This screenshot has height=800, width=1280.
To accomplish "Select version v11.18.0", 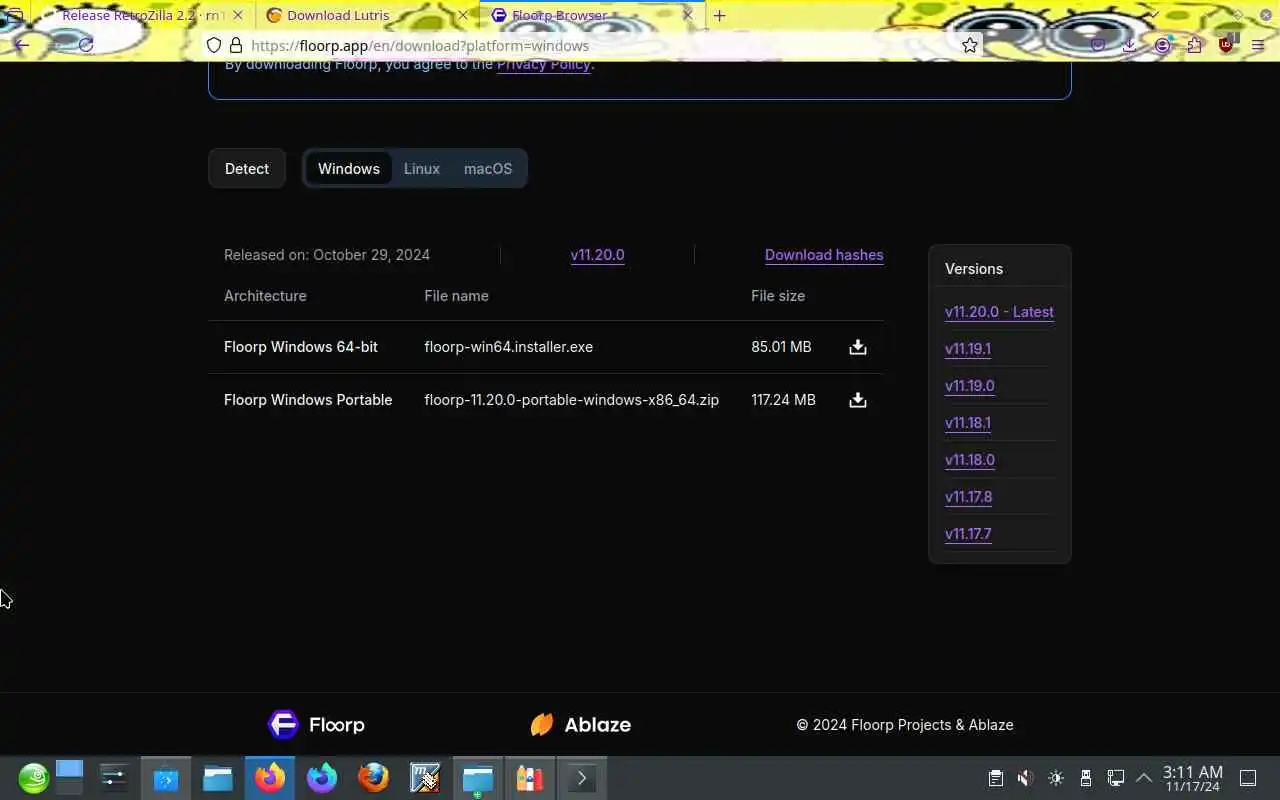I will point(969,460).
